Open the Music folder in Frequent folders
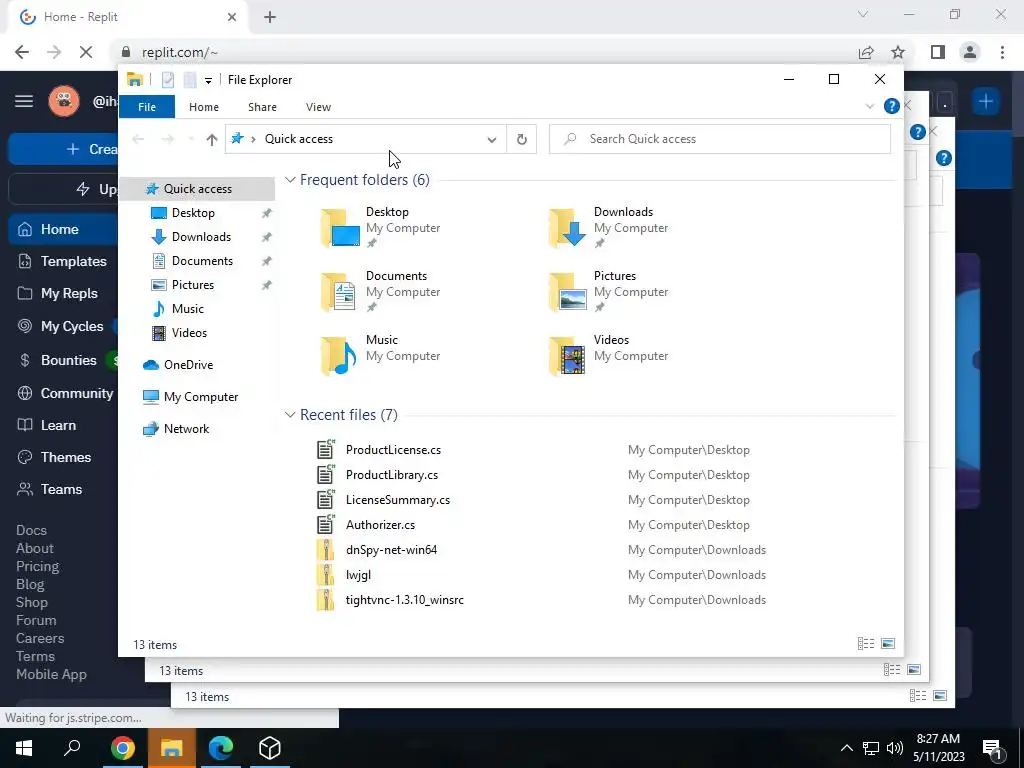 pyautogui.click(x=381, y=355)
